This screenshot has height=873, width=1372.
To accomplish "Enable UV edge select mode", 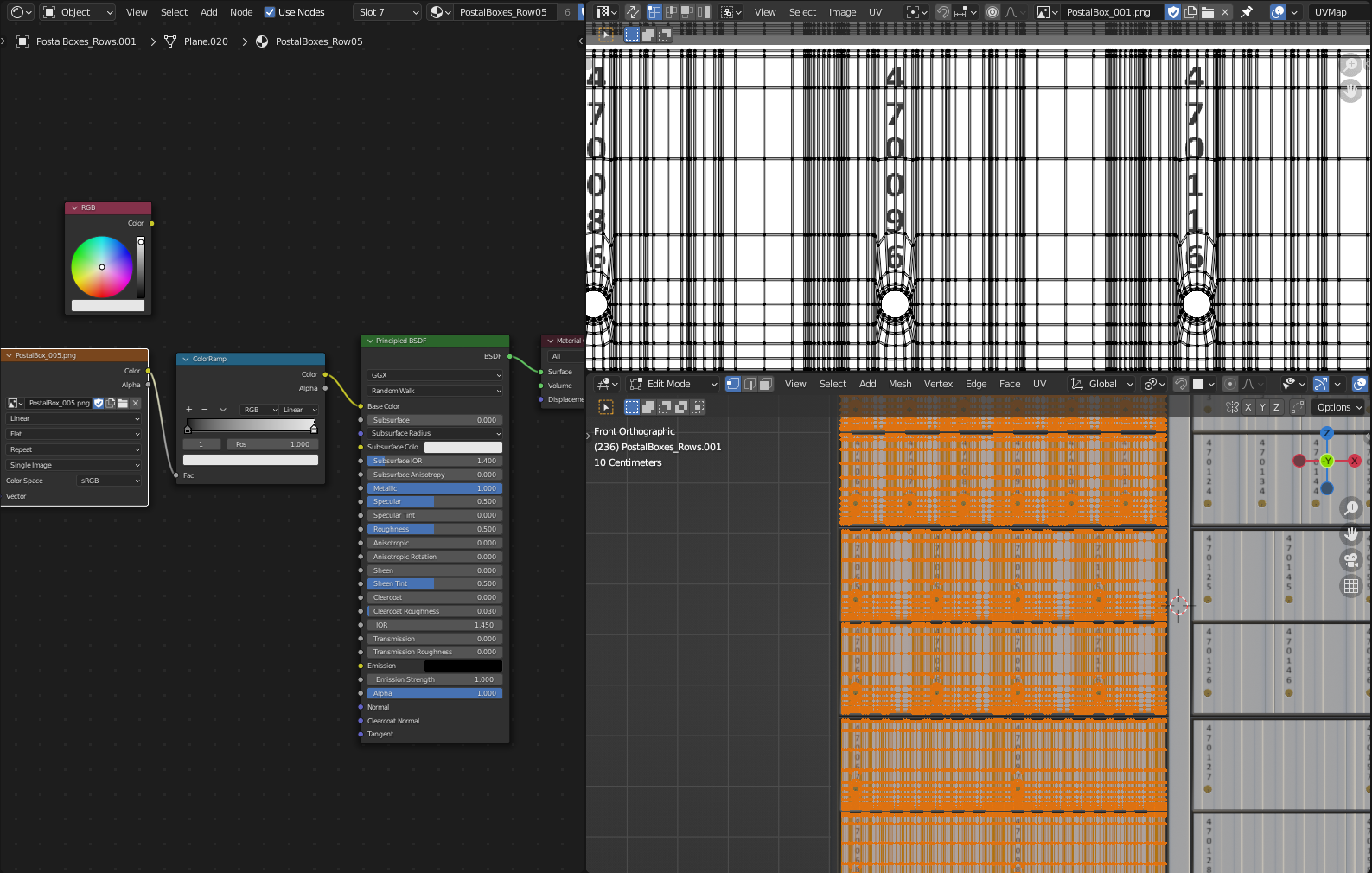I will coord(671,12).
